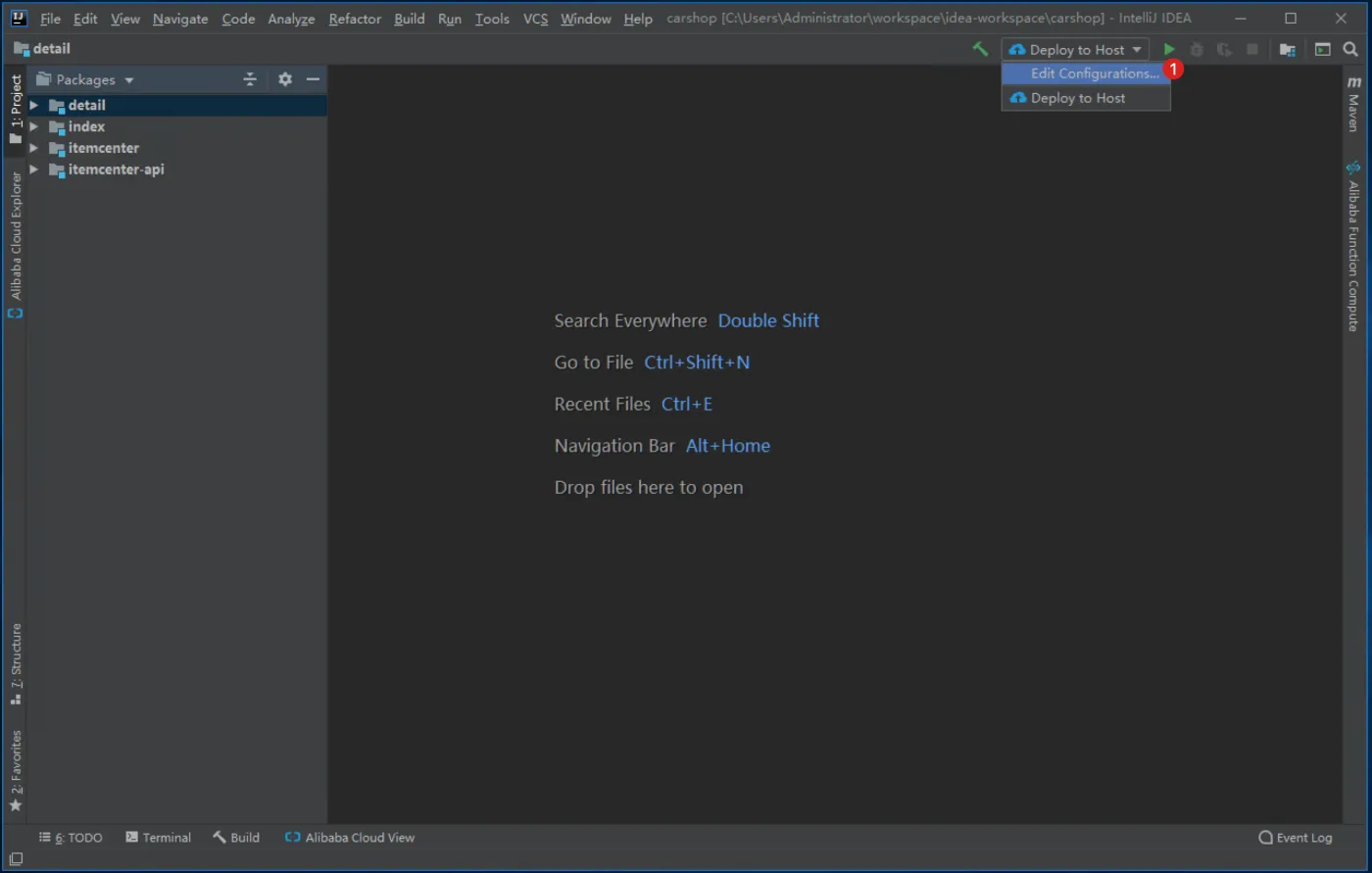Viewport: 1372px width, 873px height.
Task: Open the View menu
Action: tap(125, 19)
